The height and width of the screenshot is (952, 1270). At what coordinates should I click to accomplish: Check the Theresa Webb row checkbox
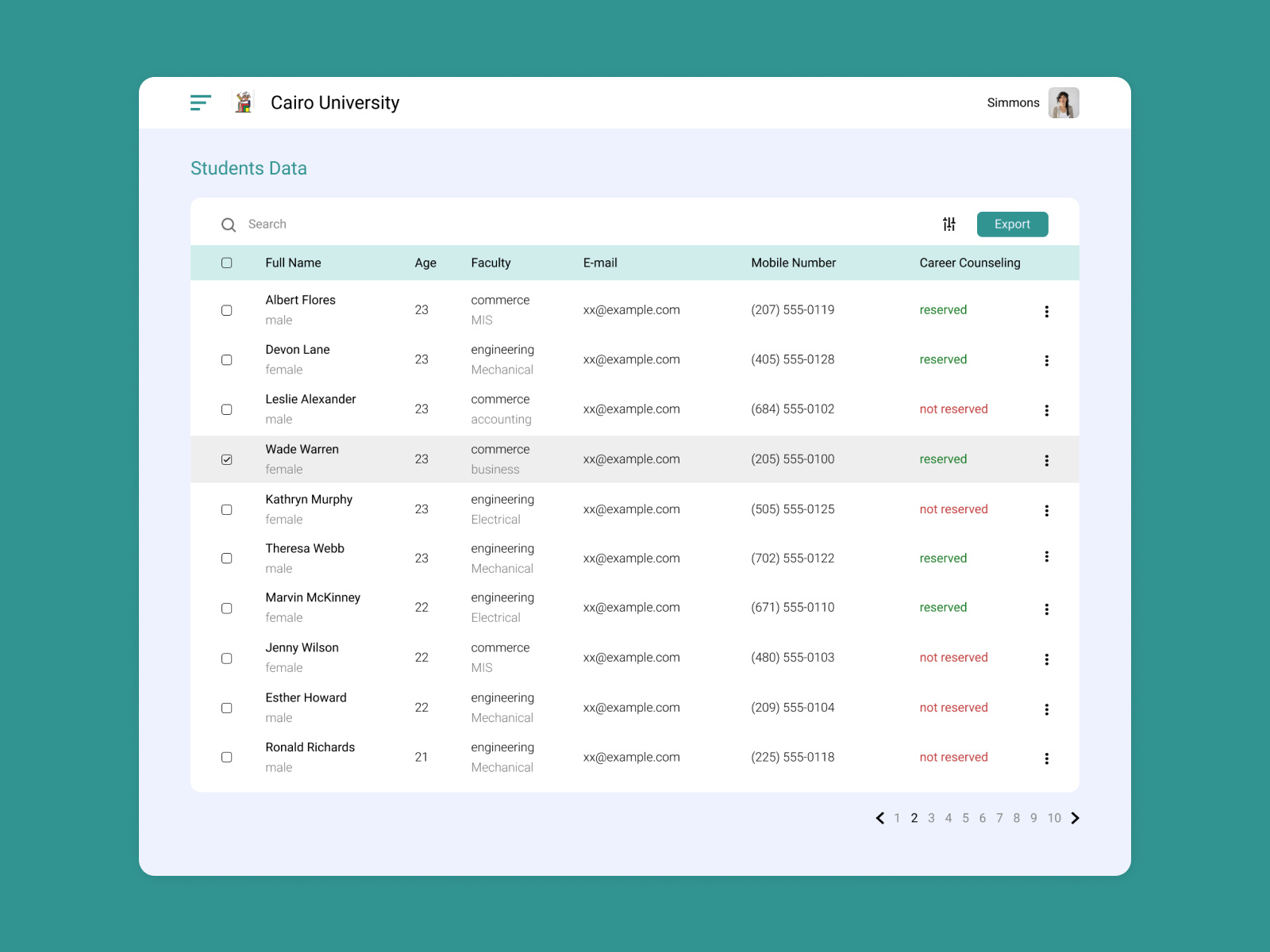click(227, 559)
